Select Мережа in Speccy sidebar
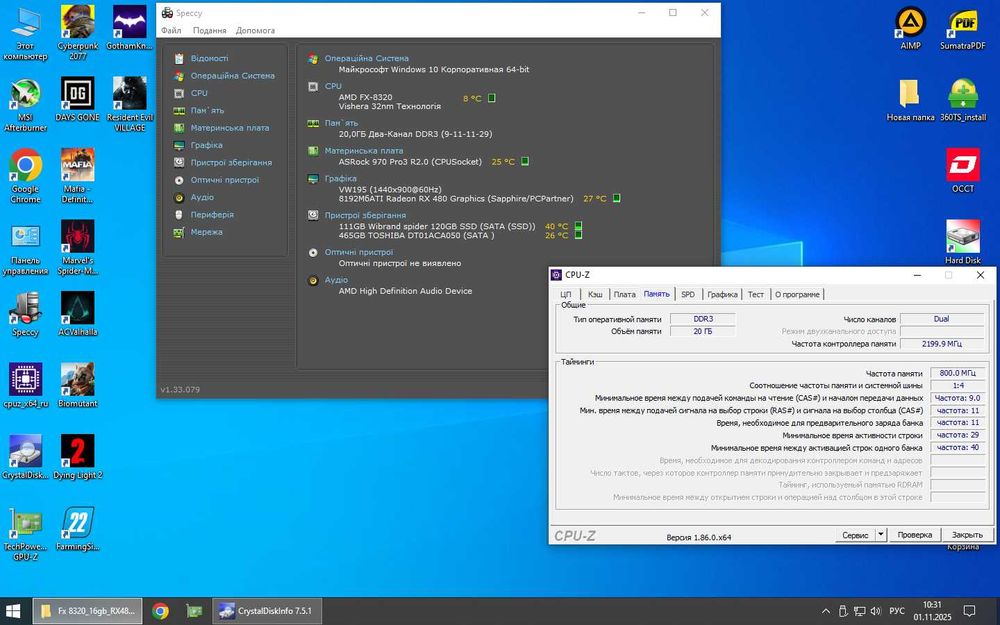The width and height of the screenshot is (1000, 625). click(x=206, y=232)
